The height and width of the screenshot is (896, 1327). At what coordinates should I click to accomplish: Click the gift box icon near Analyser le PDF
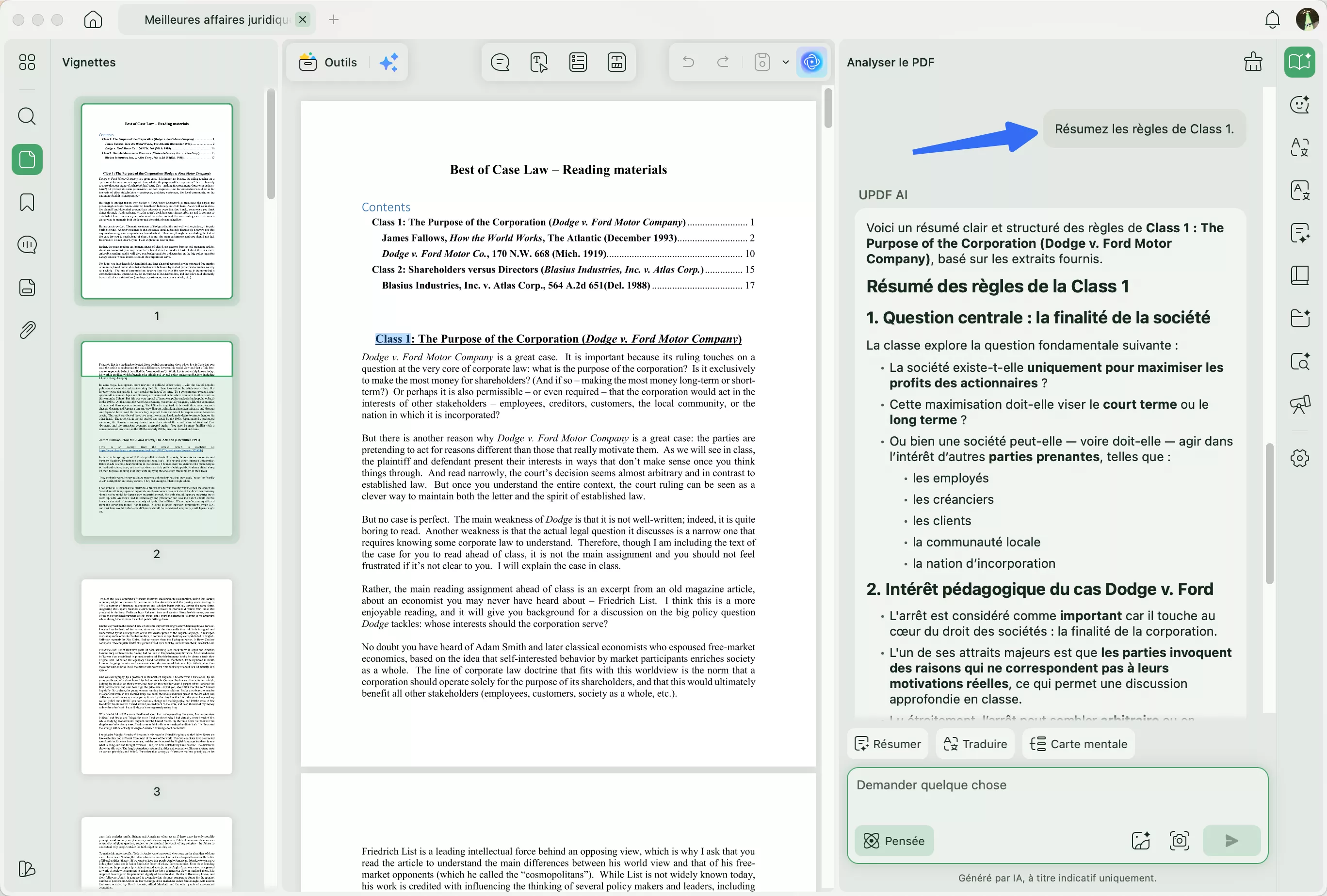1253,62
